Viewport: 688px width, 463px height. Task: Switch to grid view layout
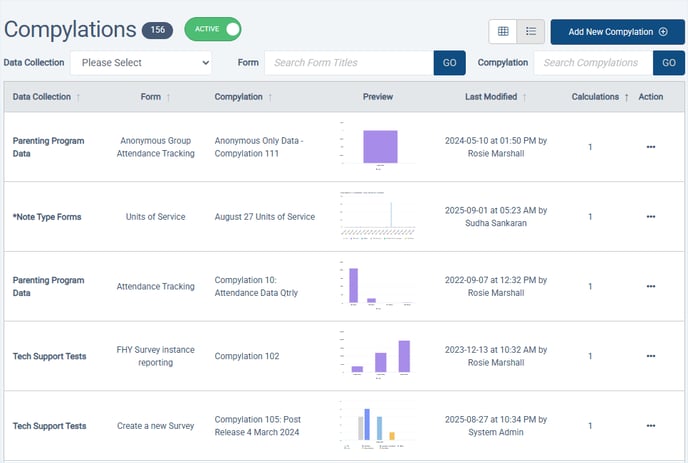tap(503, 31)
